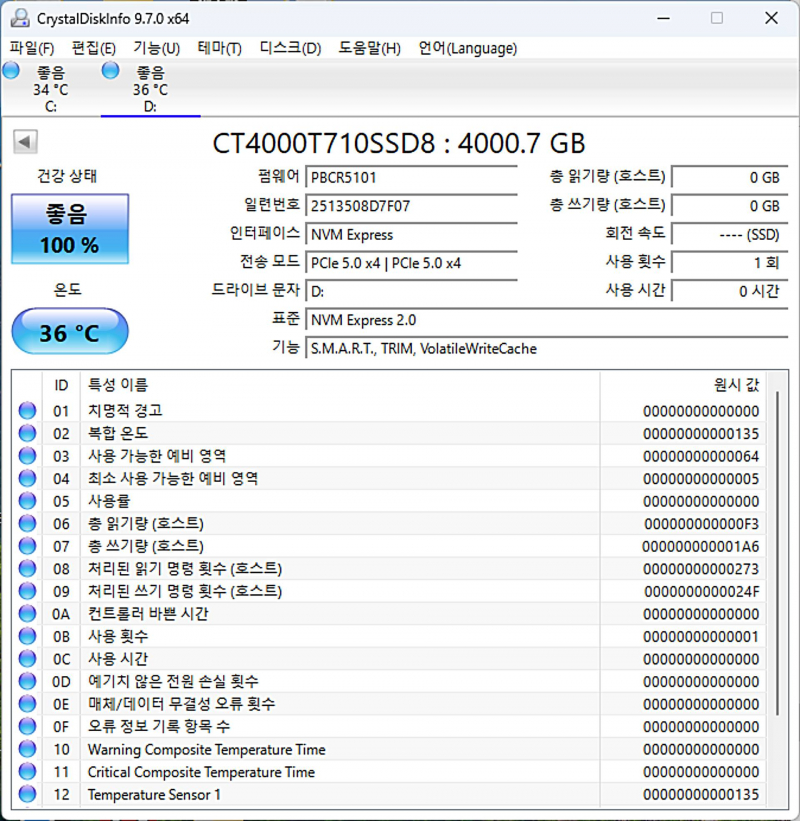Click the C: drive blue status circle

click(x=11, y=70)
